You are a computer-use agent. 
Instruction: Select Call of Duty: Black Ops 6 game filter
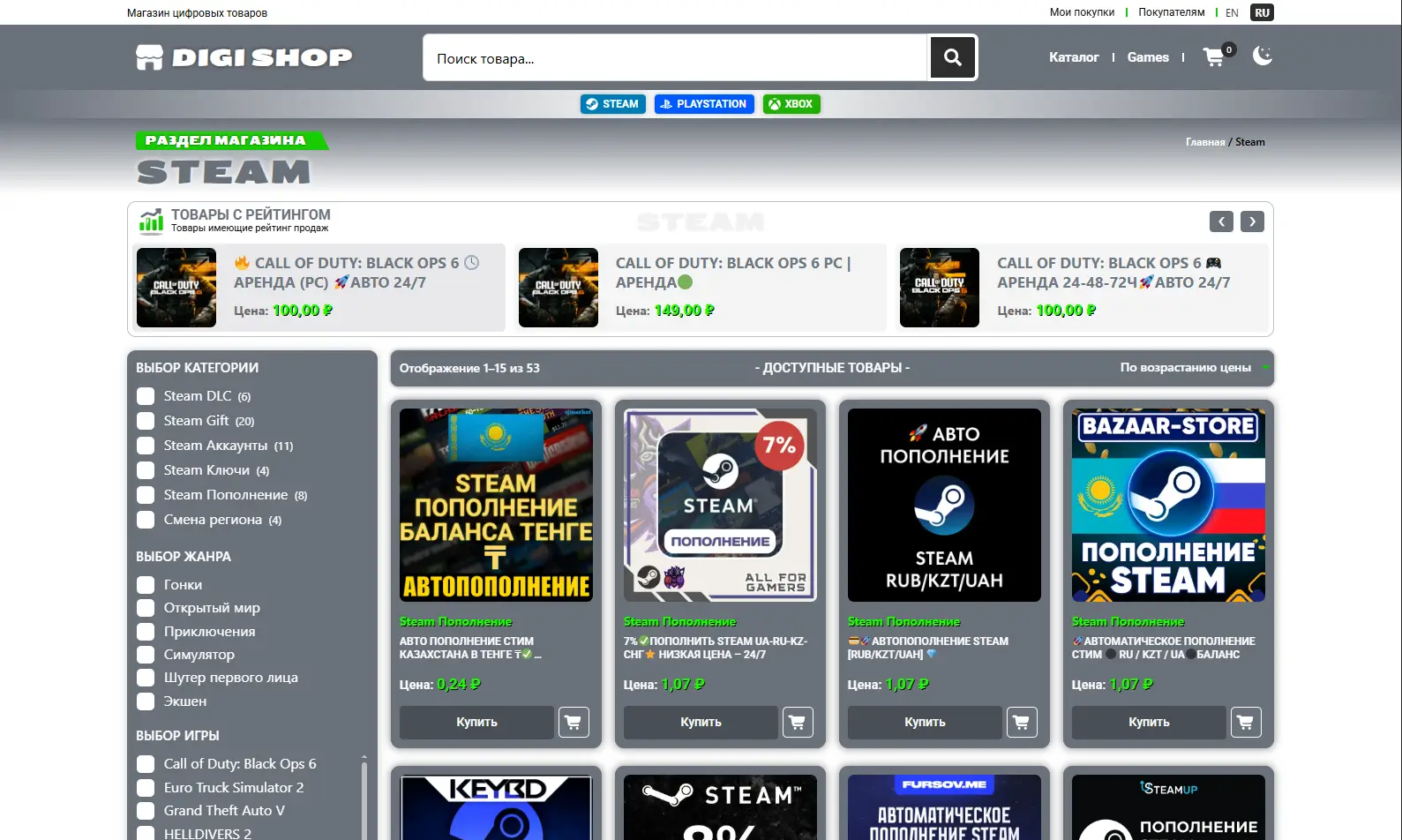point(146,764)
